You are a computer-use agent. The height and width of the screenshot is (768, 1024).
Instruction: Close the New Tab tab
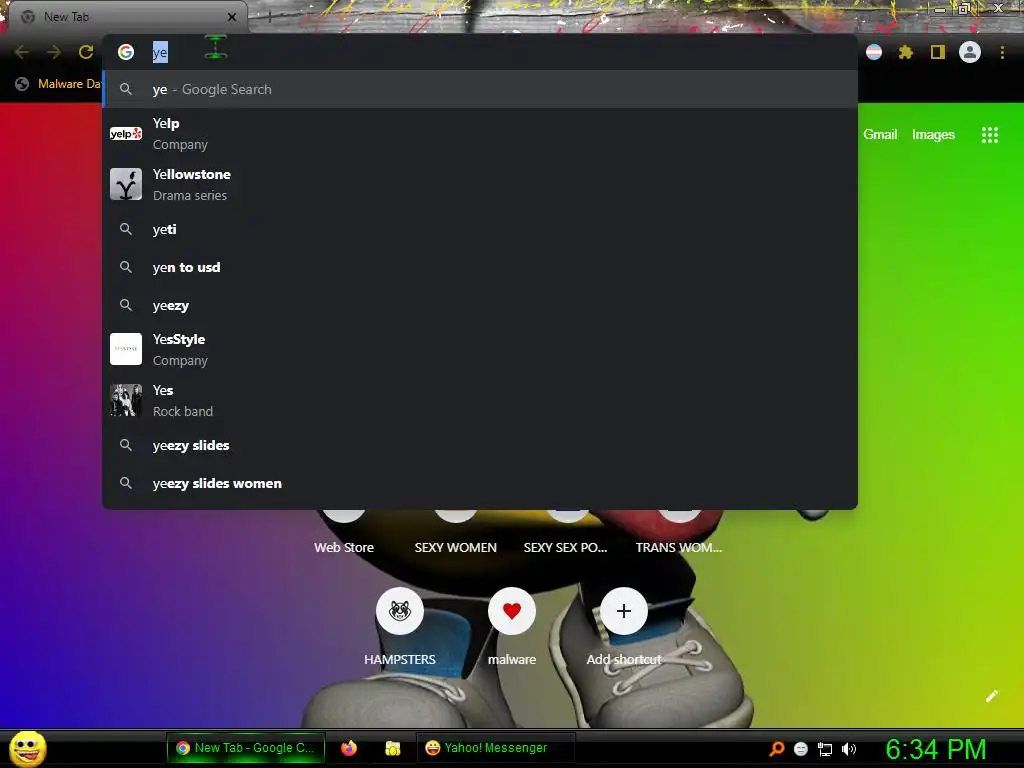(232, 17)
